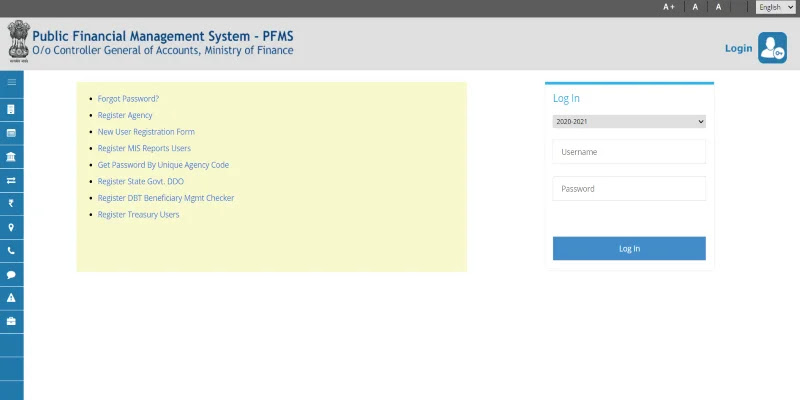
Task: Click the Log In panel heading
Action: coord(566,98)
